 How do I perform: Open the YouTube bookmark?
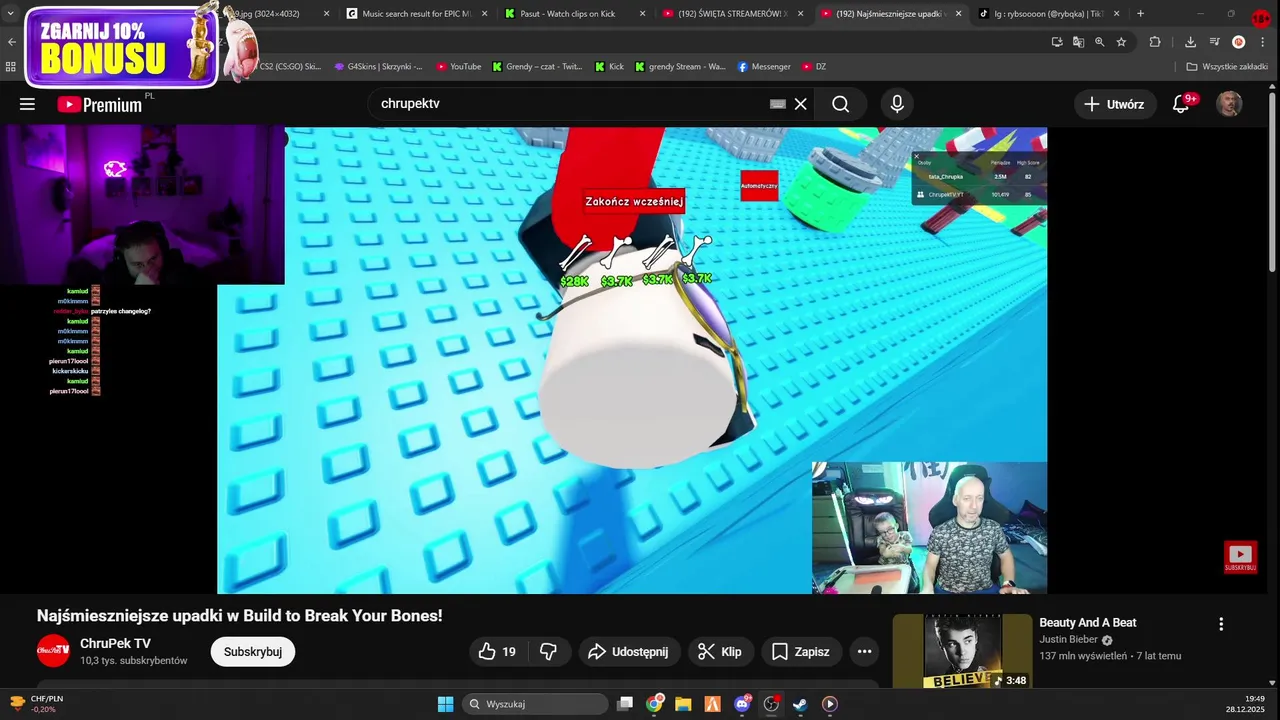(x=458, y=67)
